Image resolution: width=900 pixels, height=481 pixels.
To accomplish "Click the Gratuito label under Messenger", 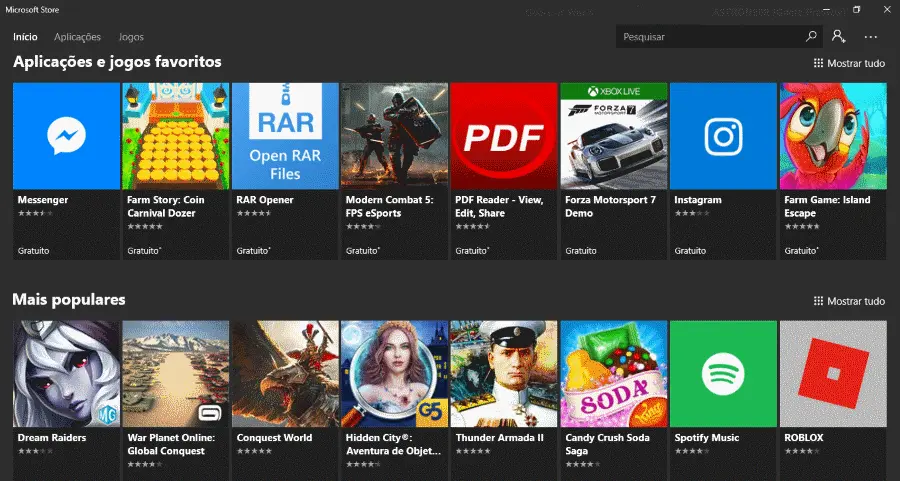I will tap(33, 251).
